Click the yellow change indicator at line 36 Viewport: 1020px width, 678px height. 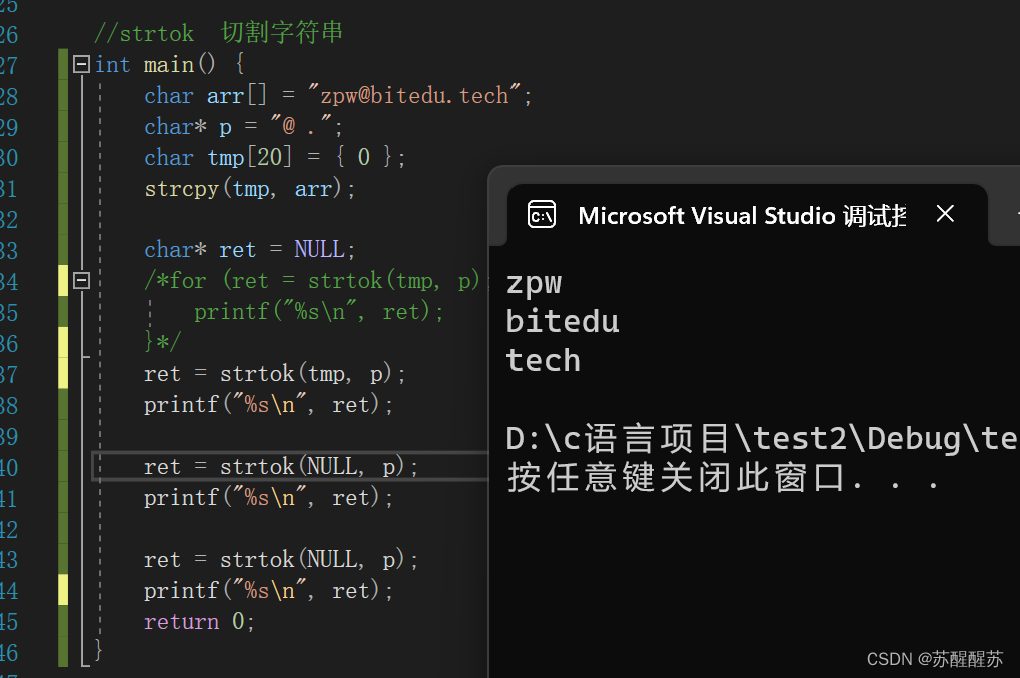click(x=63, y=342)
